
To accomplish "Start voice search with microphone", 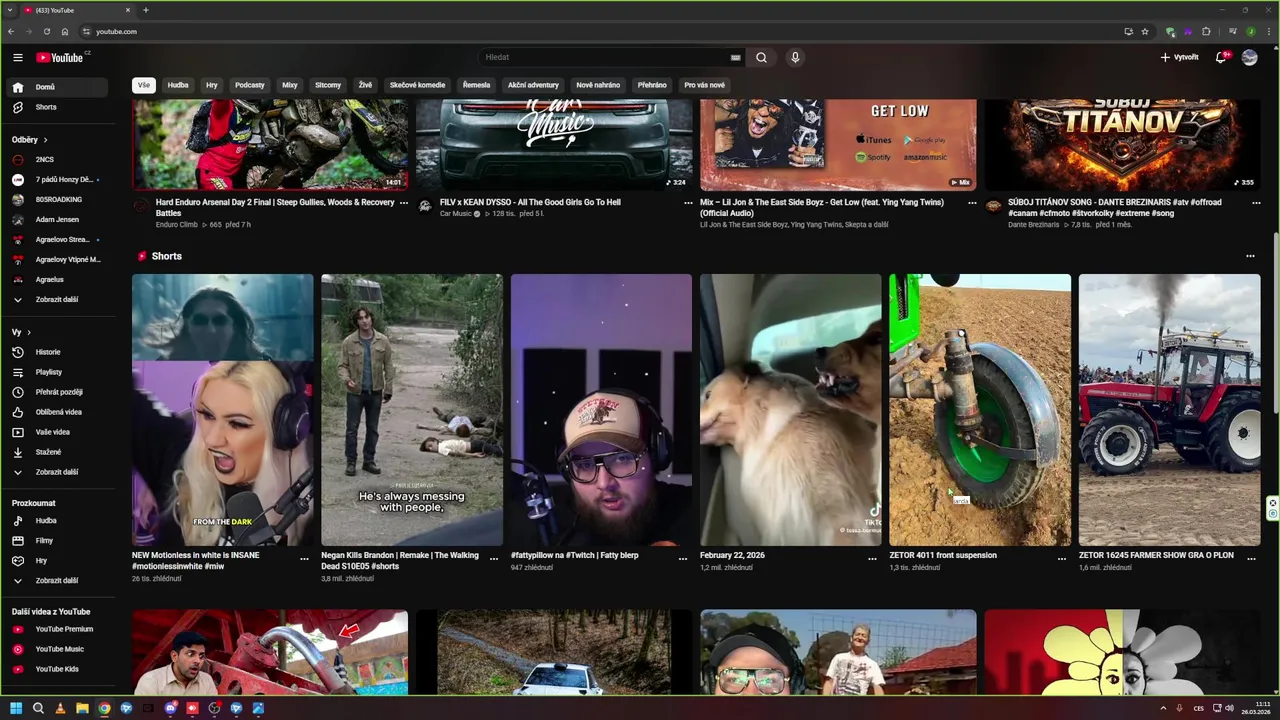I will 795,57.
